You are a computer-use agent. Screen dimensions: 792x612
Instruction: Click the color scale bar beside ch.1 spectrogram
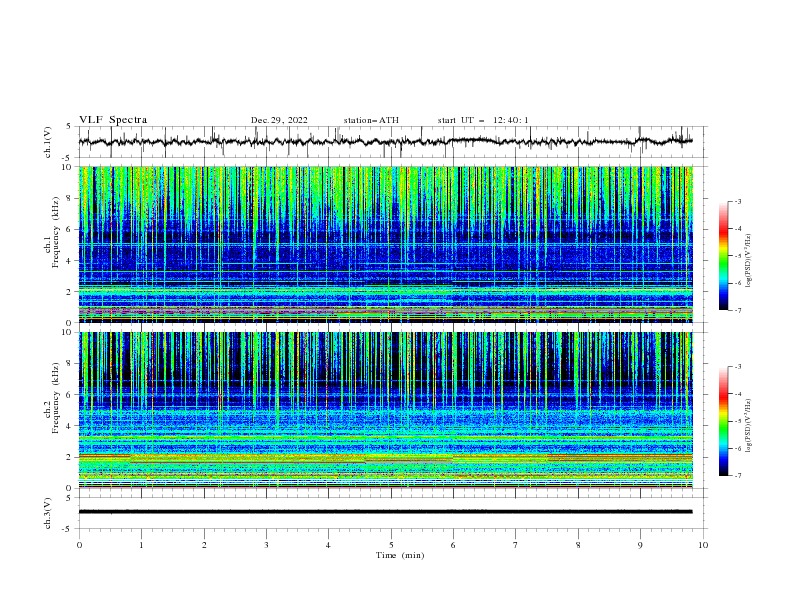click(x=724, y=256)
